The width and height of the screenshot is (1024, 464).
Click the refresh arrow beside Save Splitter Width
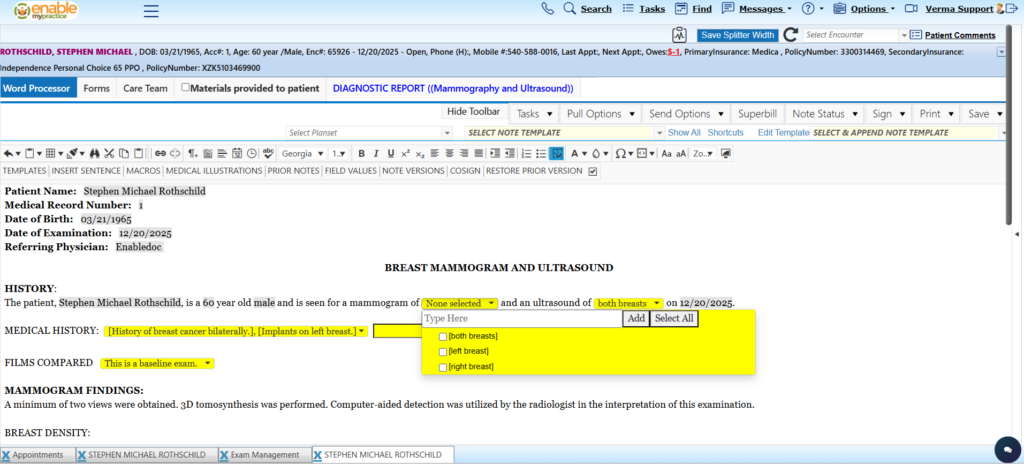[x=790, y=35]
